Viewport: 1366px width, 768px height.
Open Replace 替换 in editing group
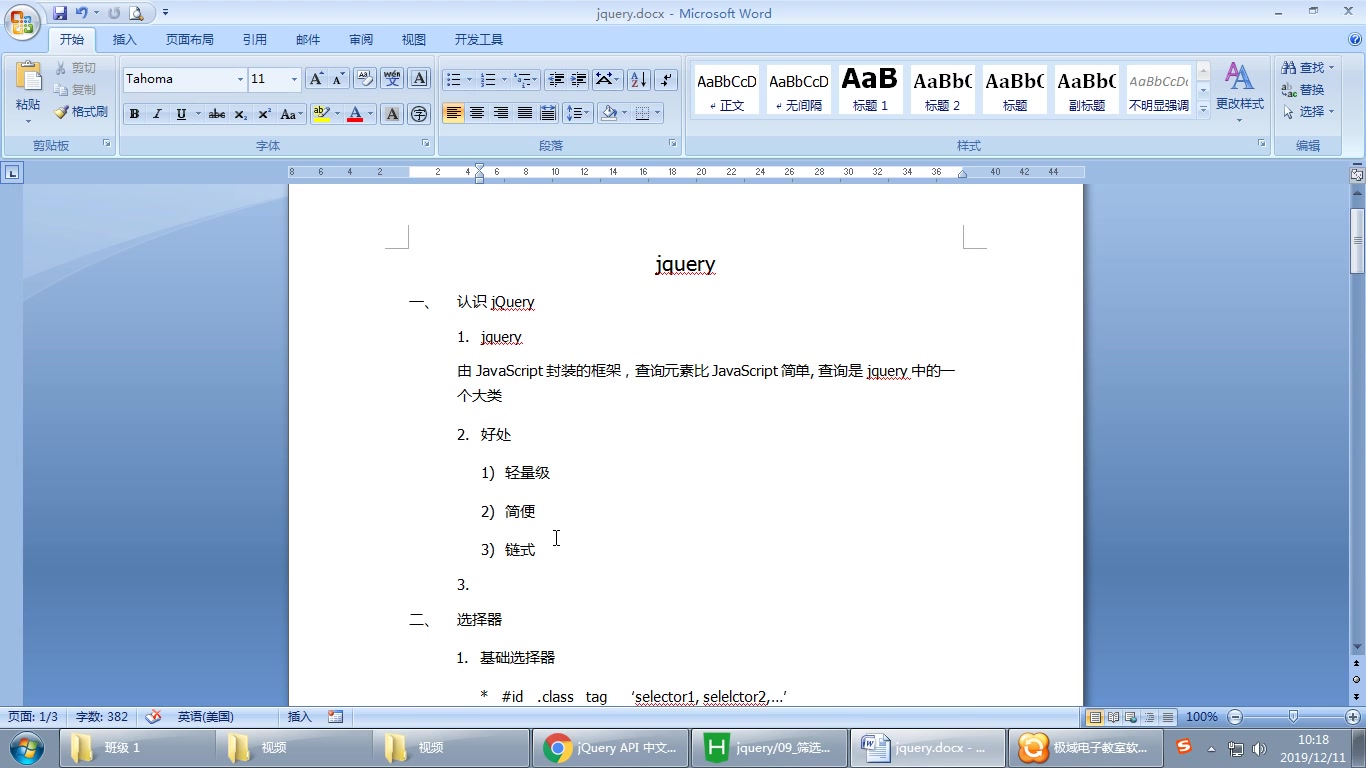tap(1304, 90)
